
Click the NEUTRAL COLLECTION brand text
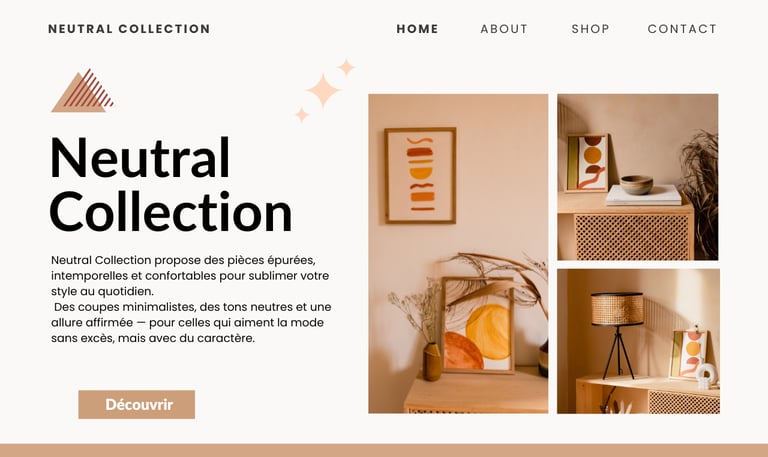129,29
